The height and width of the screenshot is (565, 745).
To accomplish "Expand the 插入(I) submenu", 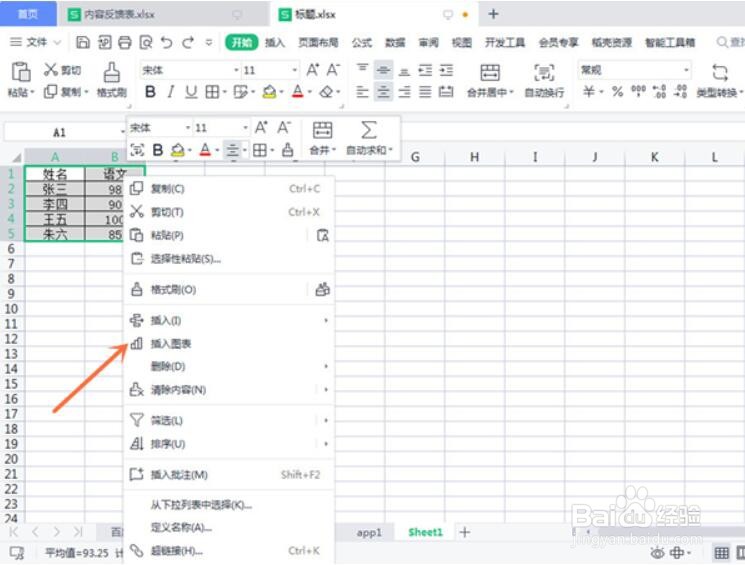I will 229,320.
